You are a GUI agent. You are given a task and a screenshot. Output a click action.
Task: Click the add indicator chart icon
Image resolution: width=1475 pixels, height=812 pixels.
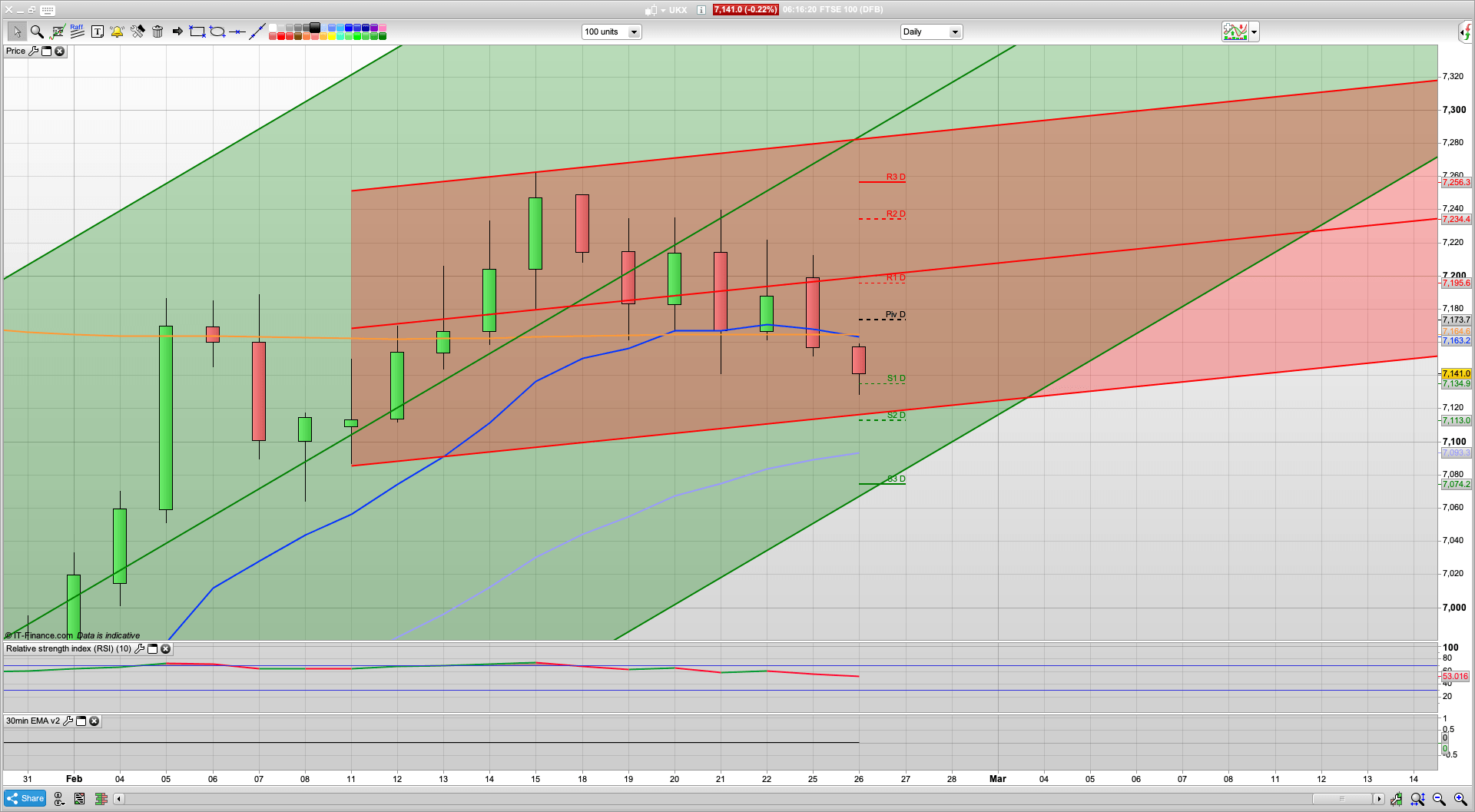1235,31
